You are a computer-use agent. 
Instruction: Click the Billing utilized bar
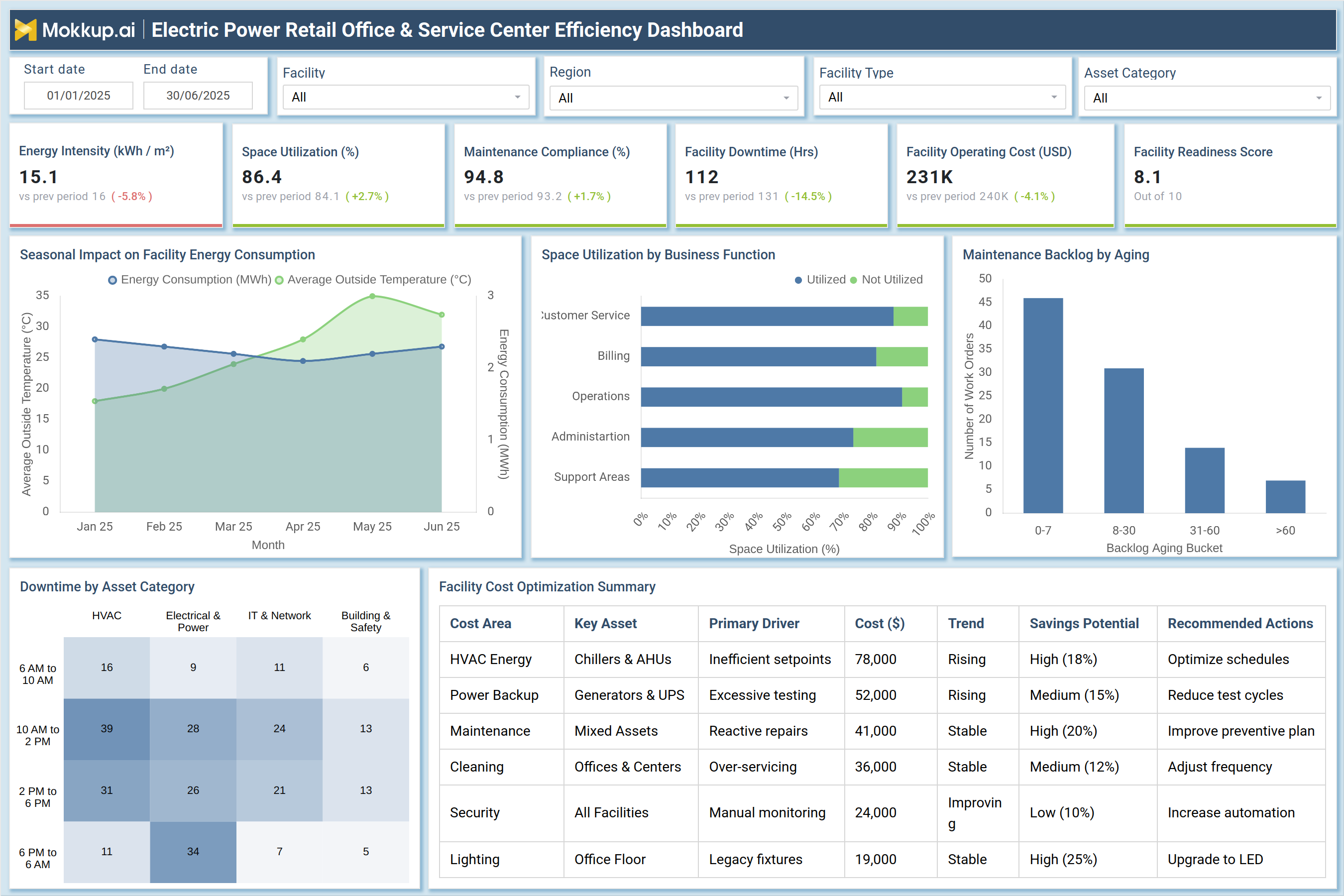(x=758, y=356)
